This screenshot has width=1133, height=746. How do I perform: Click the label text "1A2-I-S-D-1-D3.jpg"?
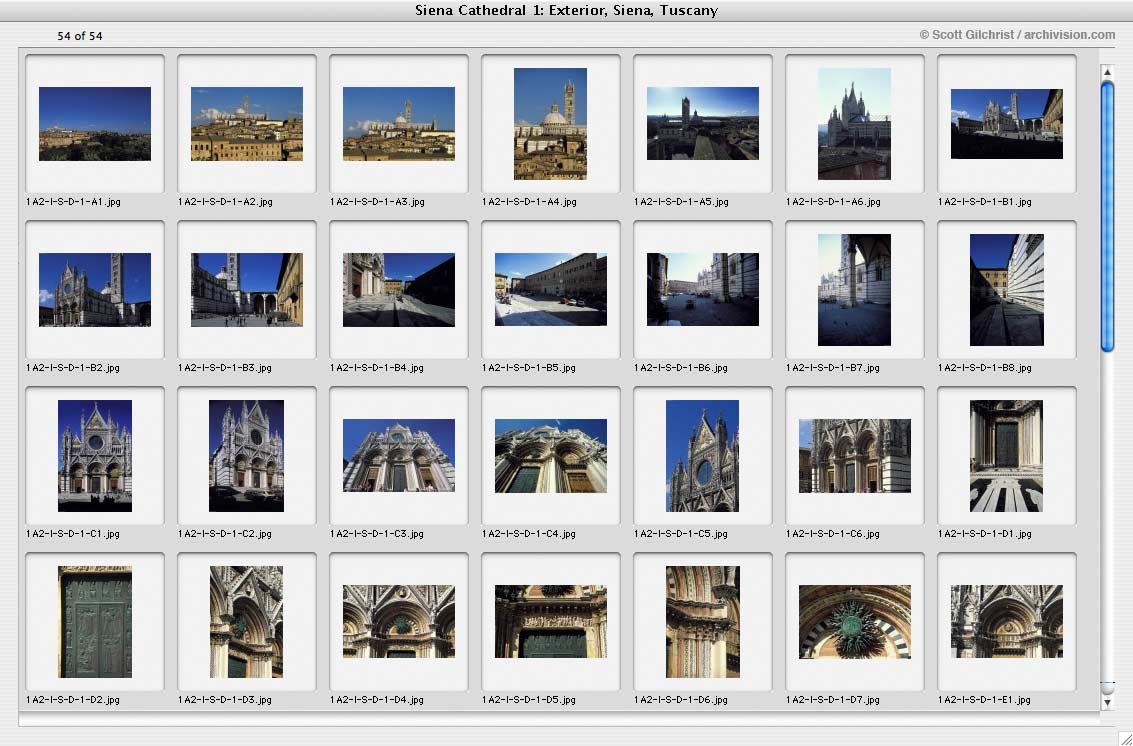coord(225,700)
